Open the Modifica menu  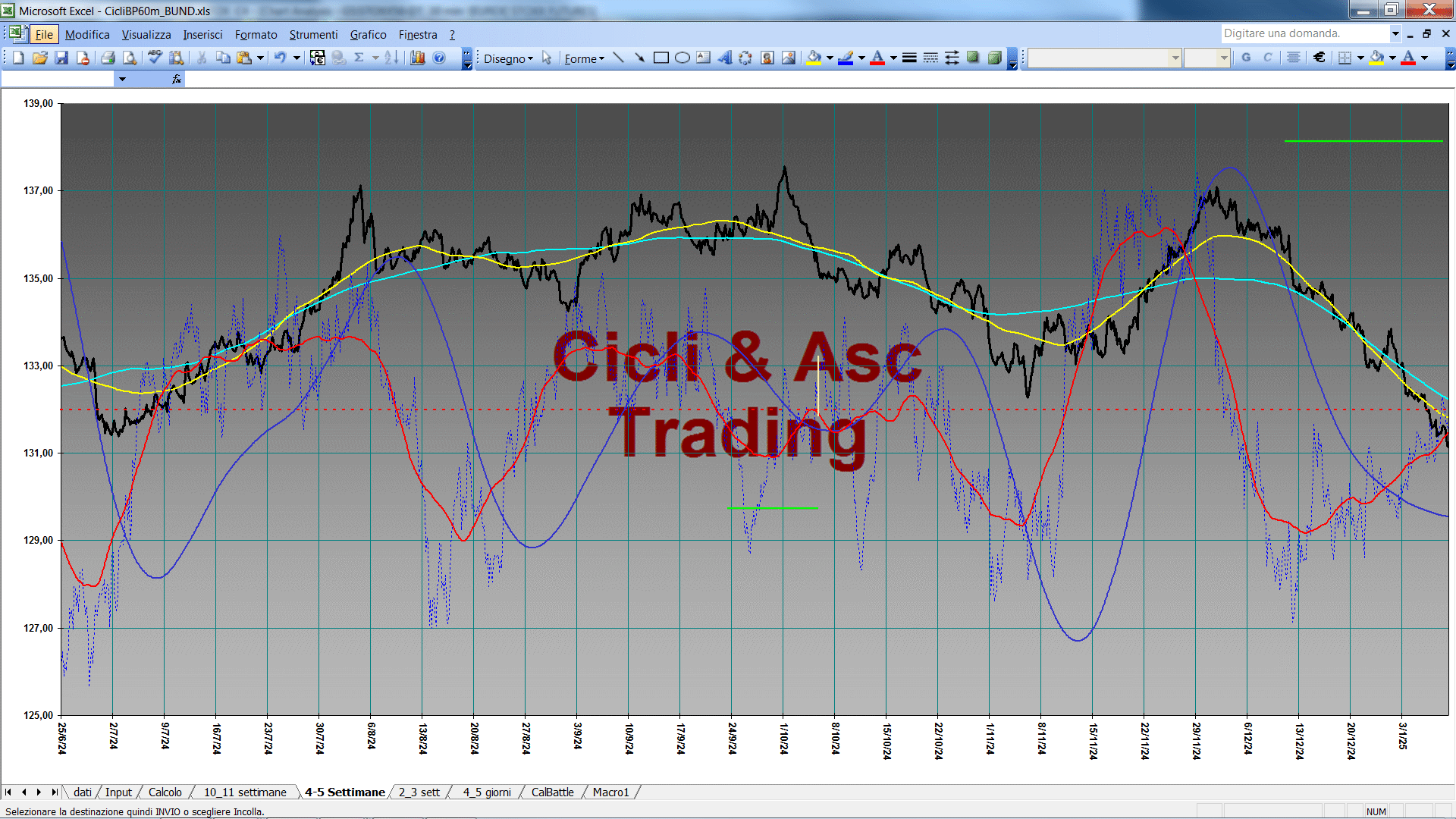87,34
